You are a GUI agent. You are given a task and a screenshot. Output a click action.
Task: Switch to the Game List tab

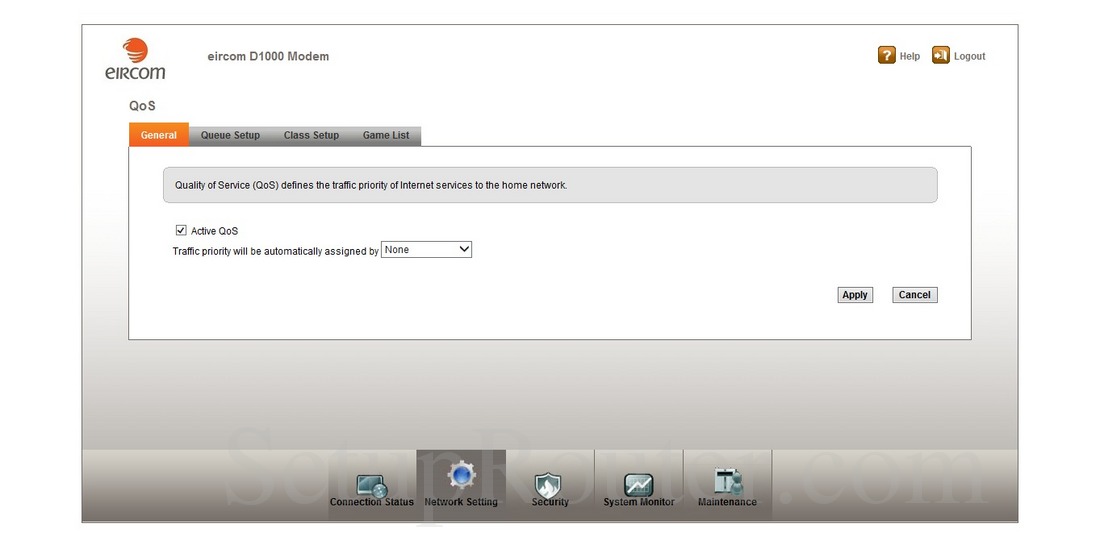pyautogui.click(x=386, y=135)
